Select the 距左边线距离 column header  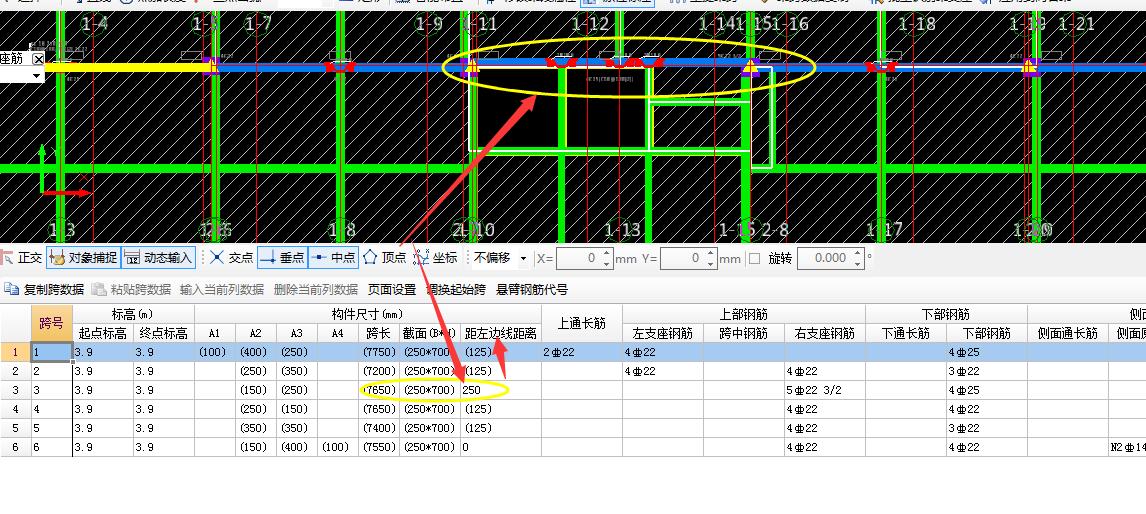coord(501,333)
